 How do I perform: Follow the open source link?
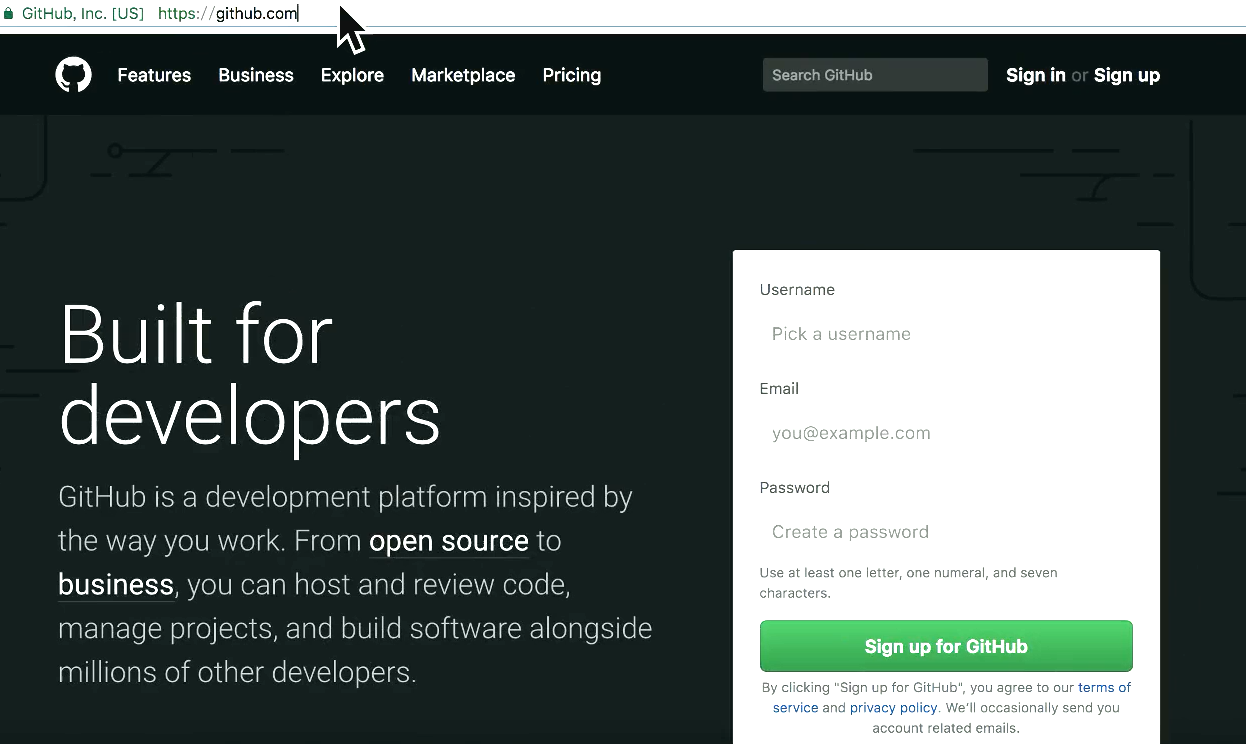click(x=449, y=541)
